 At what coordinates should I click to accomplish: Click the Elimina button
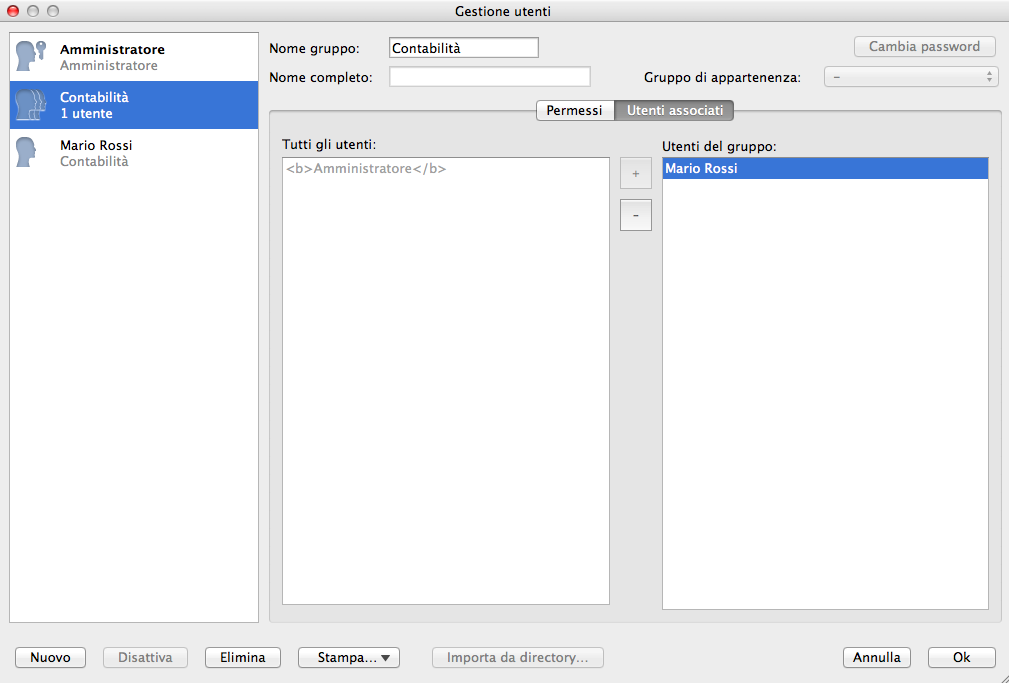[242, 657]
